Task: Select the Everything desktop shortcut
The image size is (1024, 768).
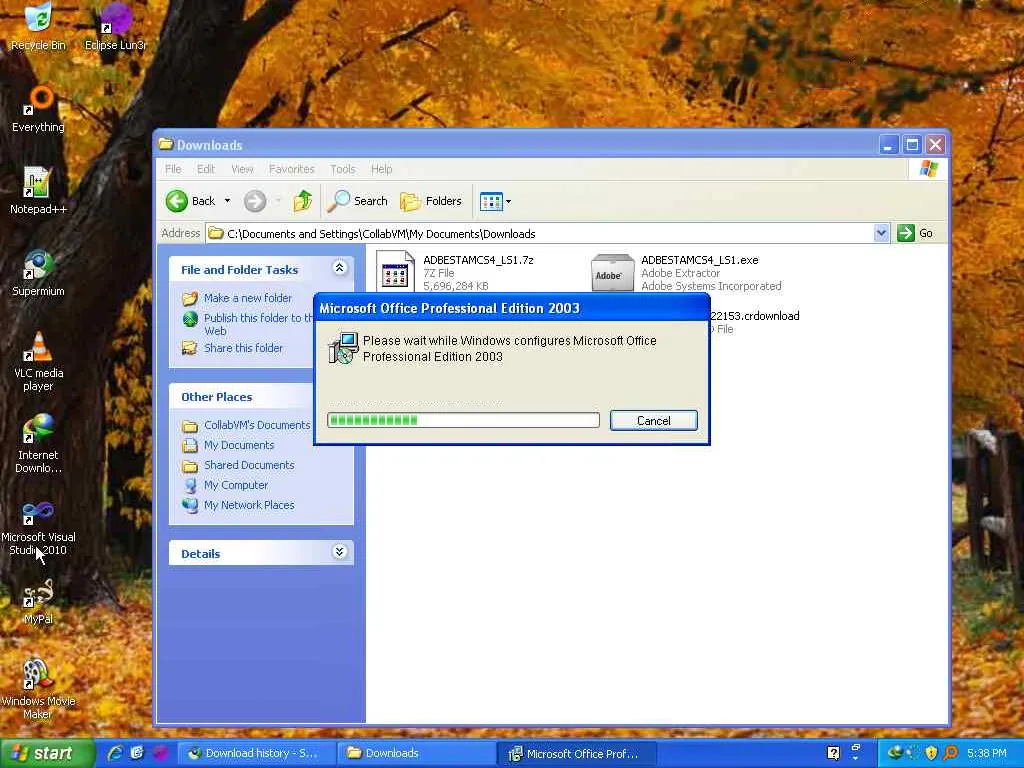Action: point(38,109)
